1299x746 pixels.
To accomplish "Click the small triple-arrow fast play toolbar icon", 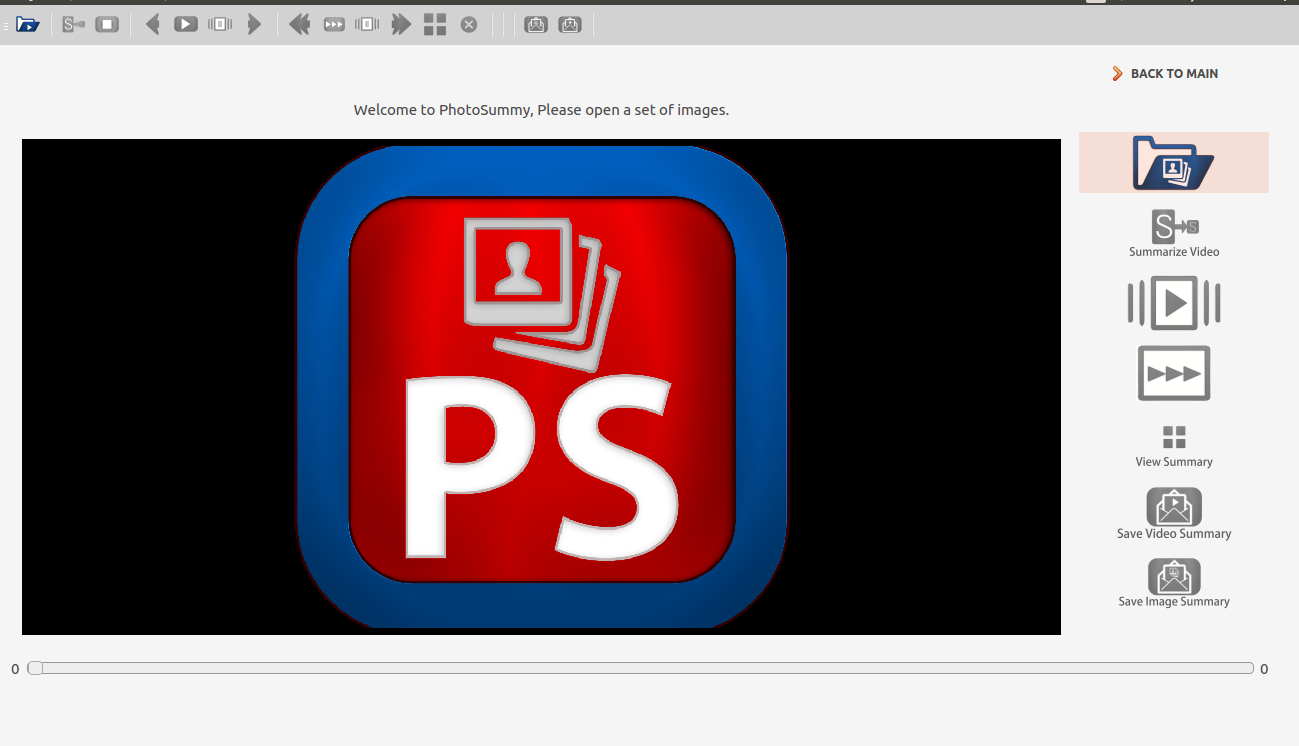I will pyautogui.click(x=334, y=24).
